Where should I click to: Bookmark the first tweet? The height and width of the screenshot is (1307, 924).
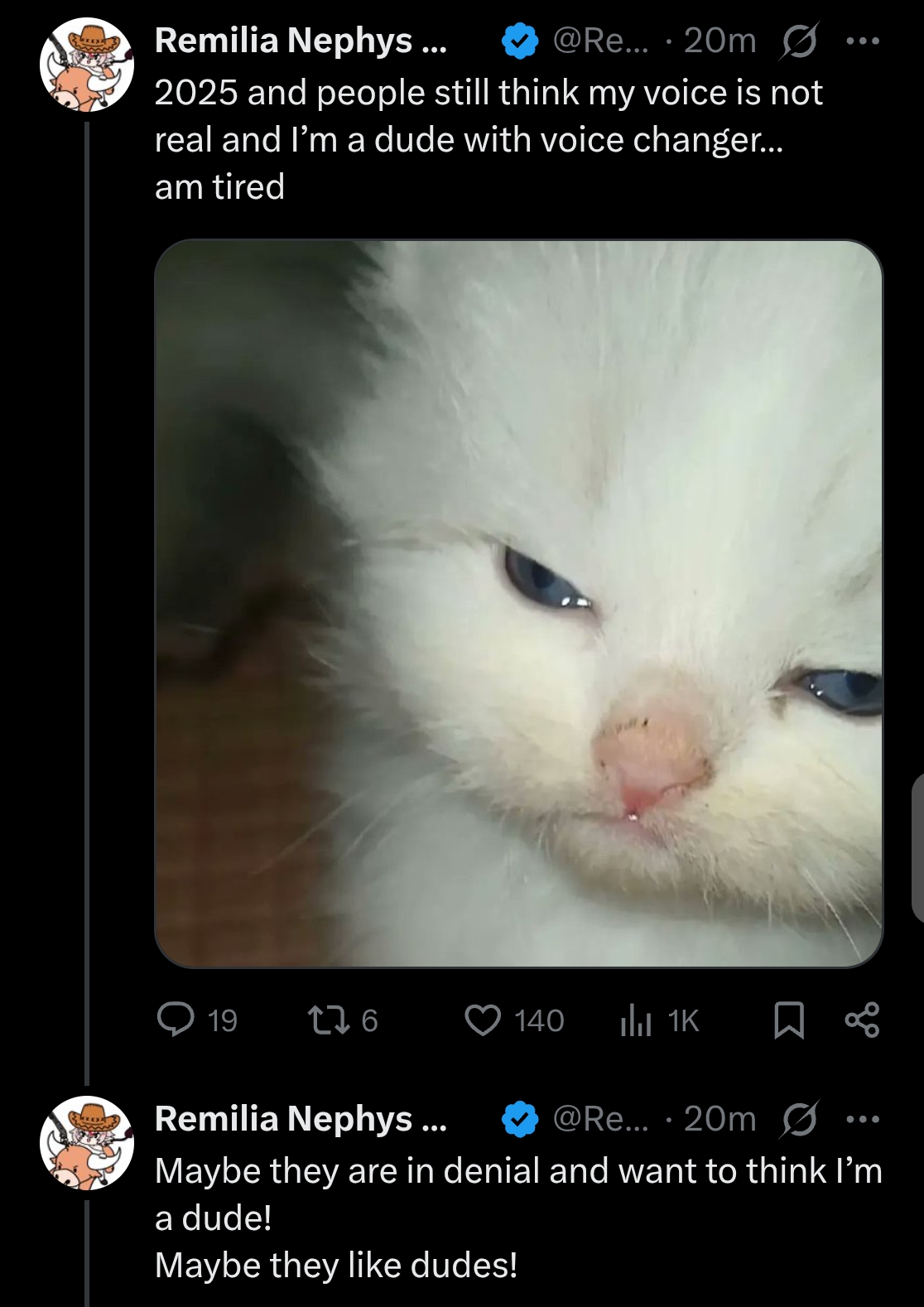788,1020
